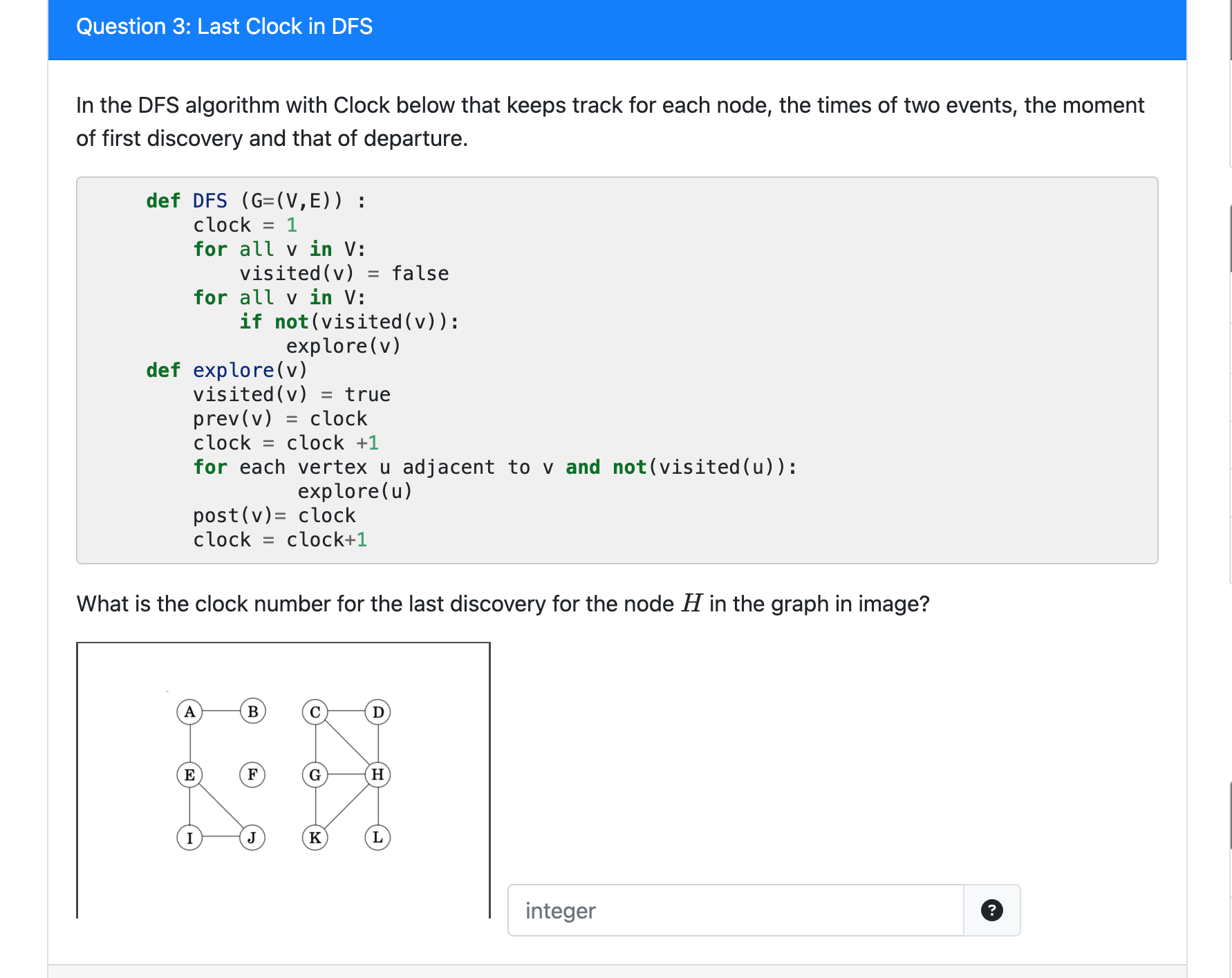This screenshot has height=978, width=1232.
Task: Select node A in the graph image
Action: [190, 712]
